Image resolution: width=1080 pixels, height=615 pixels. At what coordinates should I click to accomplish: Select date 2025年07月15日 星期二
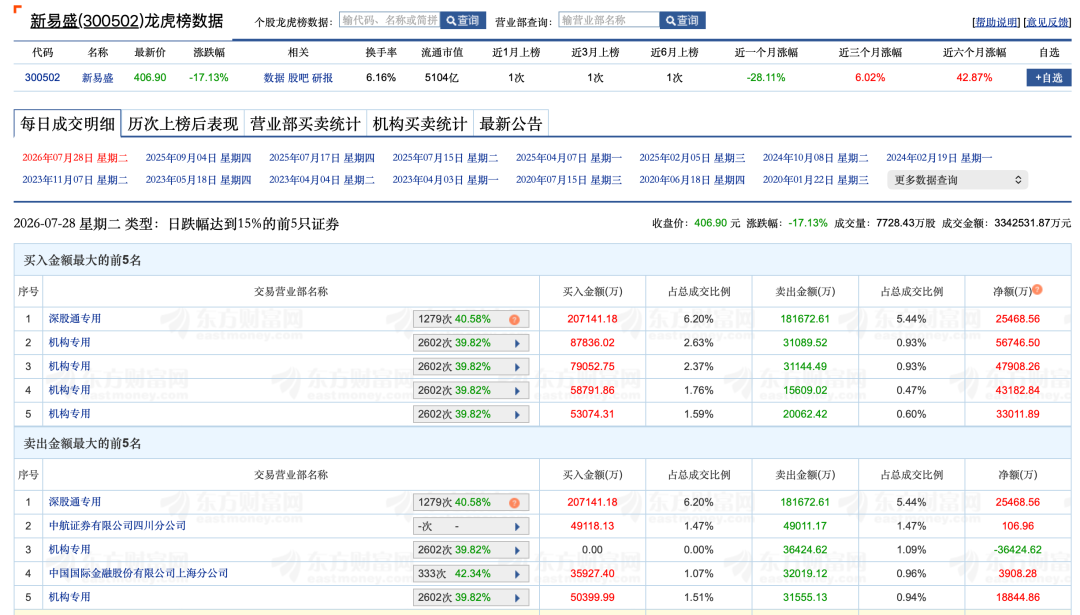(445, 158)
